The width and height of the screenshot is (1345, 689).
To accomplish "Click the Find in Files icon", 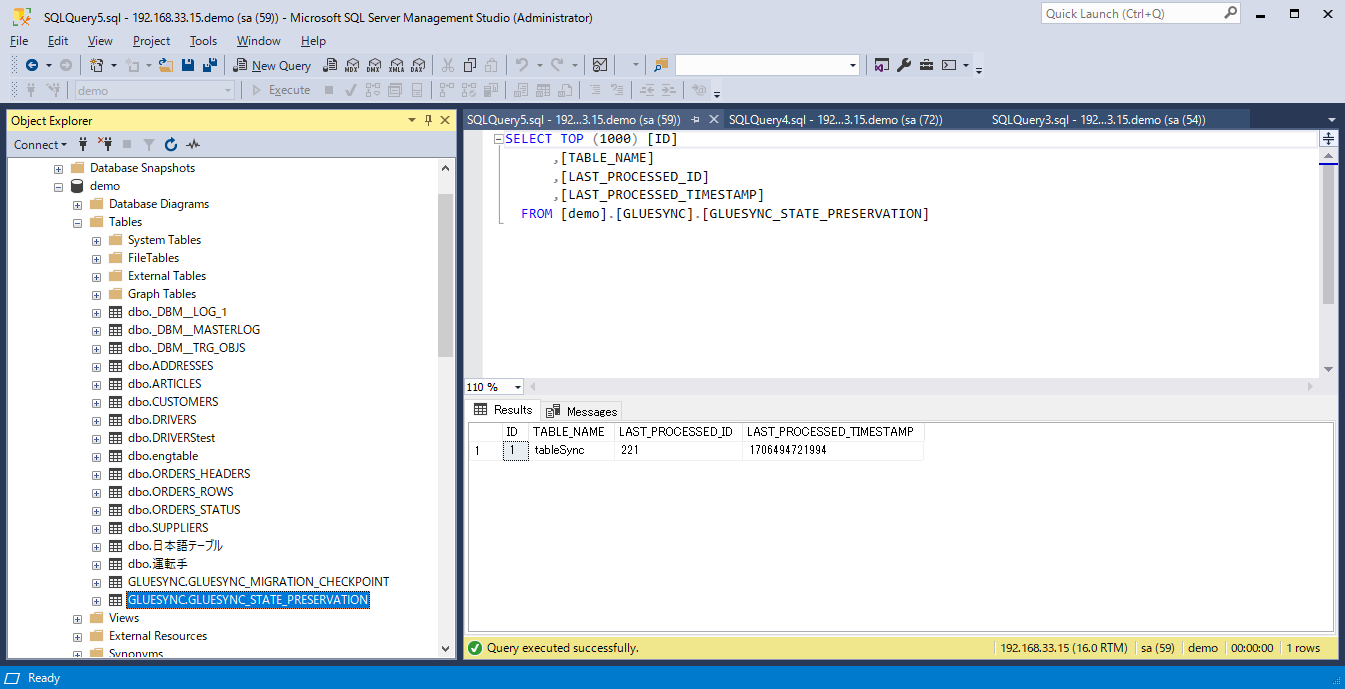I will 661,65.
